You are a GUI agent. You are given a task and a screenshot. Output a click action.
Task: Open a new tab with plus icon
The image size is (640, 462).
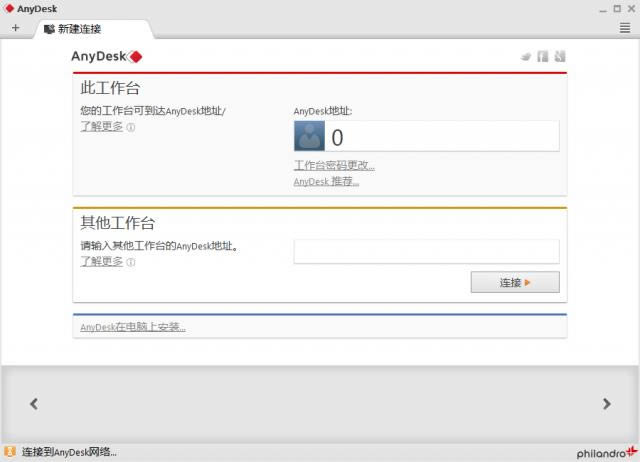pyautogui.click(x=16, y=28)
